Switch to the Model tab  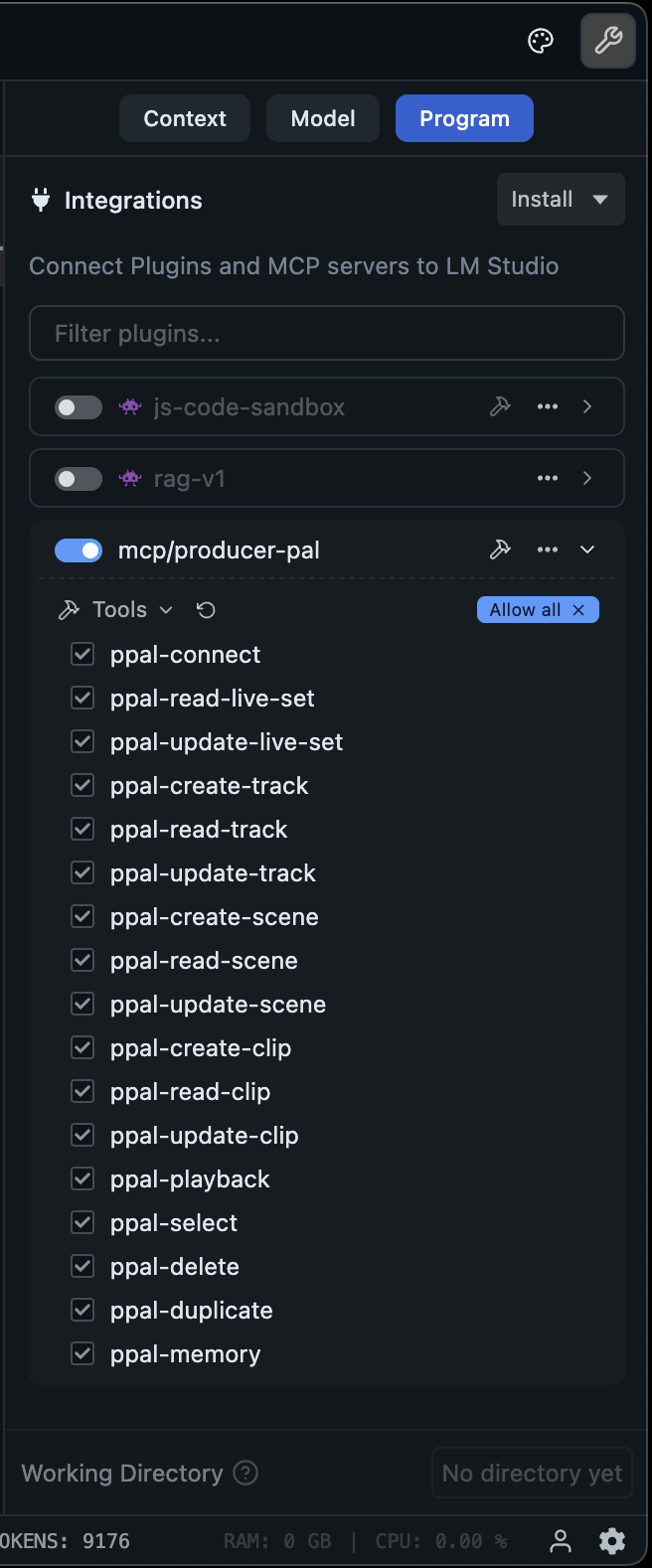pyautogui.click(x=322, y=117)
